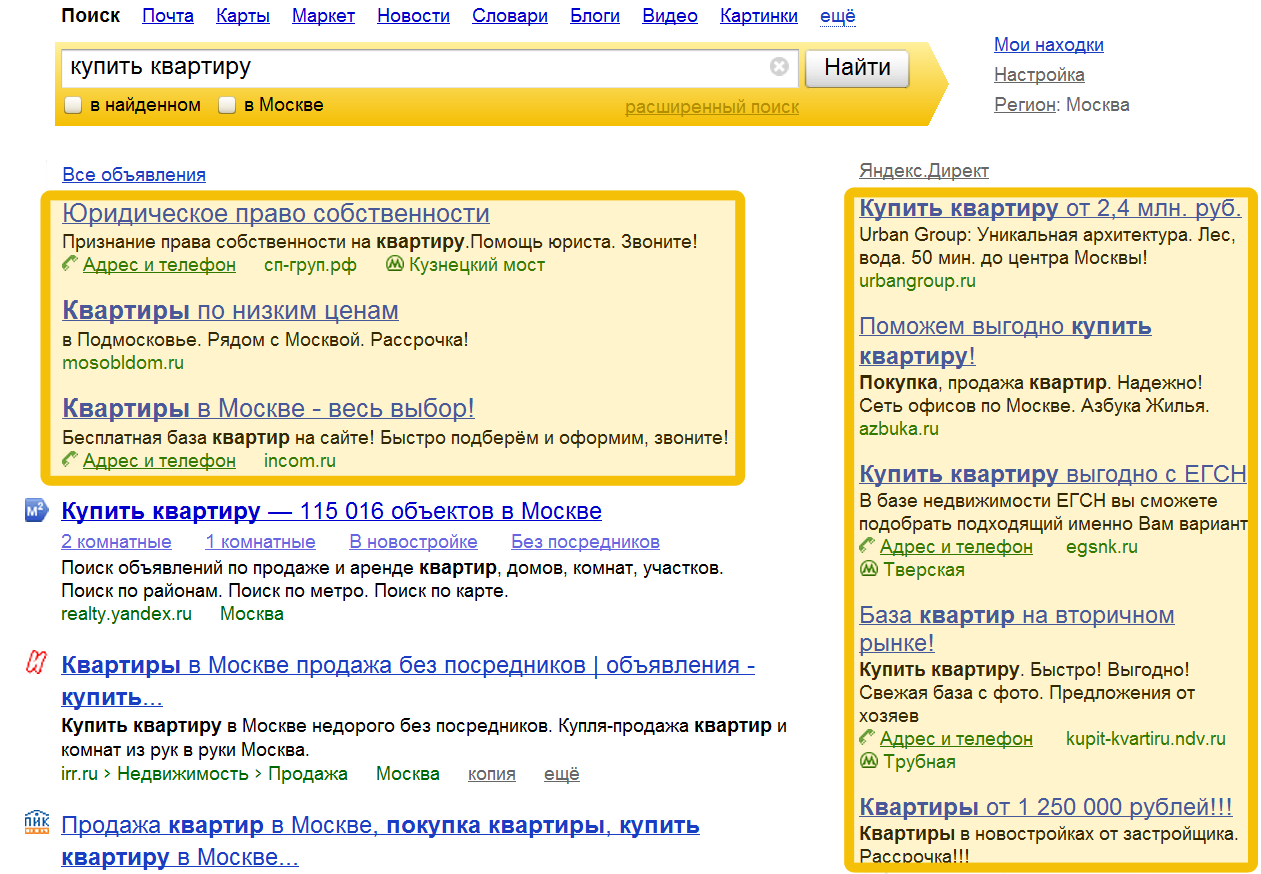The width and height of the screenshot is (1261, 874).
Task: Follow the 'В новостройке' sitelink
Action: click(x=413, y=542)
